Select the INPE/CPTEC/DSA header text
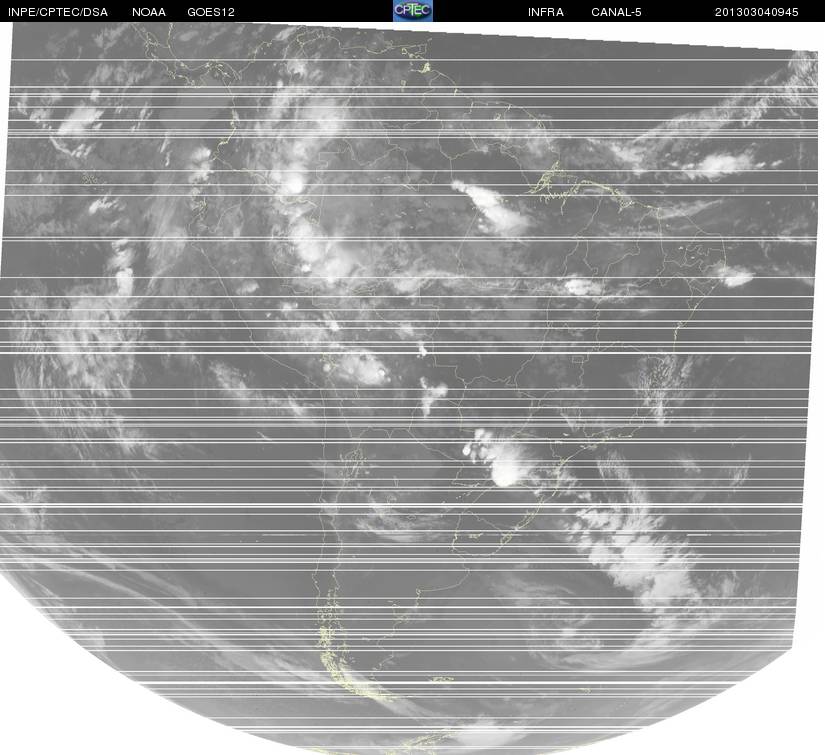This screenshot has width=825, height=755. (x=58, y=12)
